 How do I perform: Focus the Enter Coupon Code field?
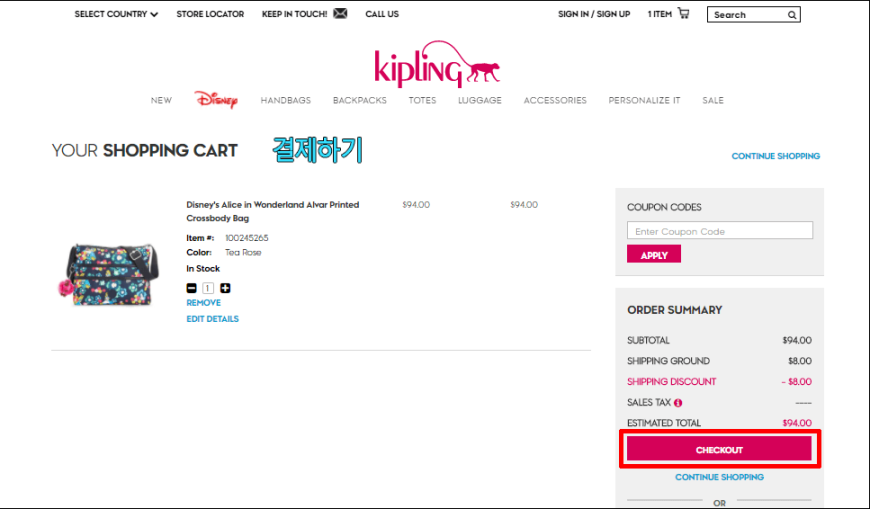point(720,231)
